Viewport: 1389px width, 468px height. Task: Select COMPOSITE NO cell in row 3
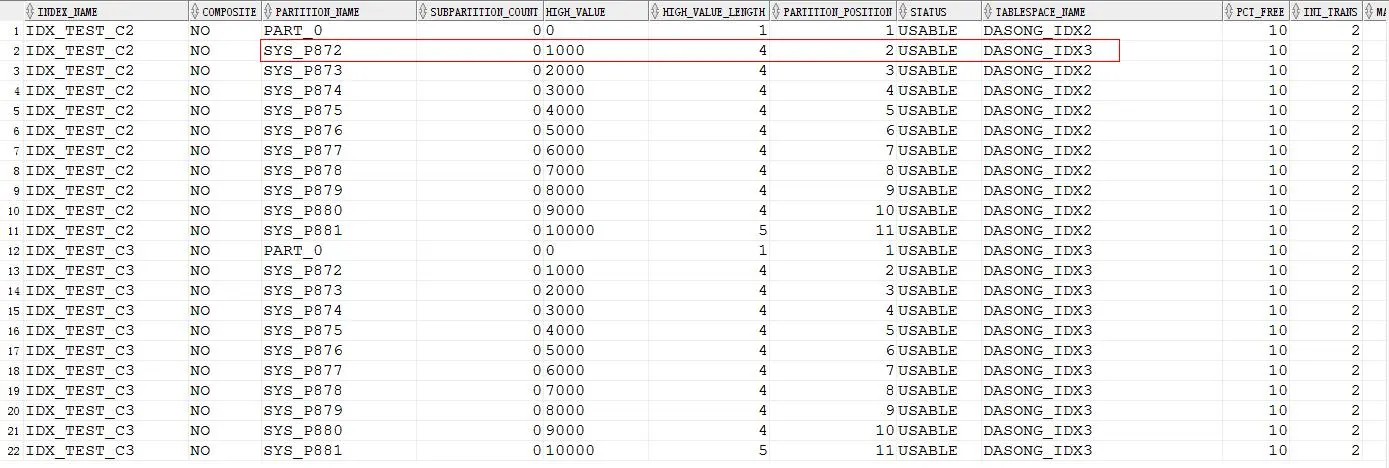(x=224, y=71)
